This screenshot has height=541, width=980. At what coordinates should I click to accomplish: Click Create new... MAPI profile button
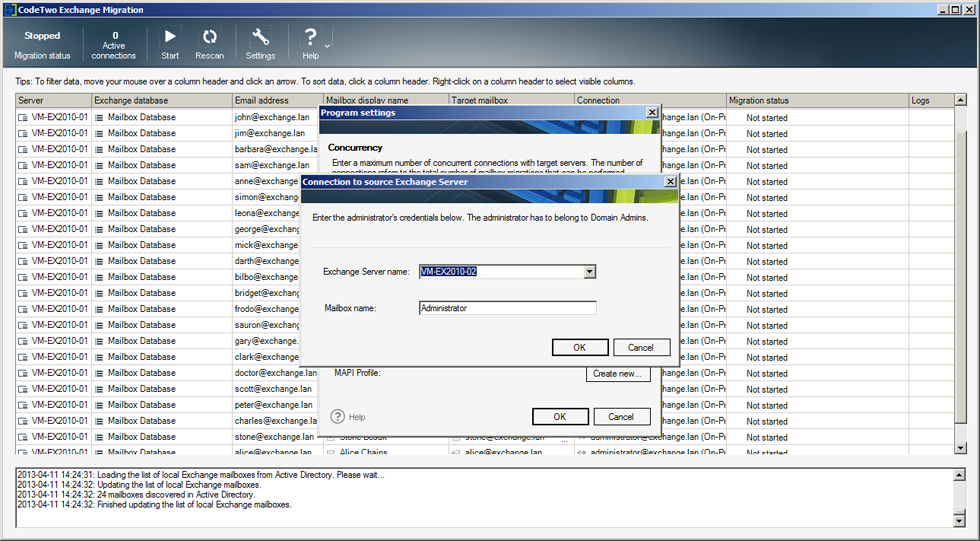[618, 374]
